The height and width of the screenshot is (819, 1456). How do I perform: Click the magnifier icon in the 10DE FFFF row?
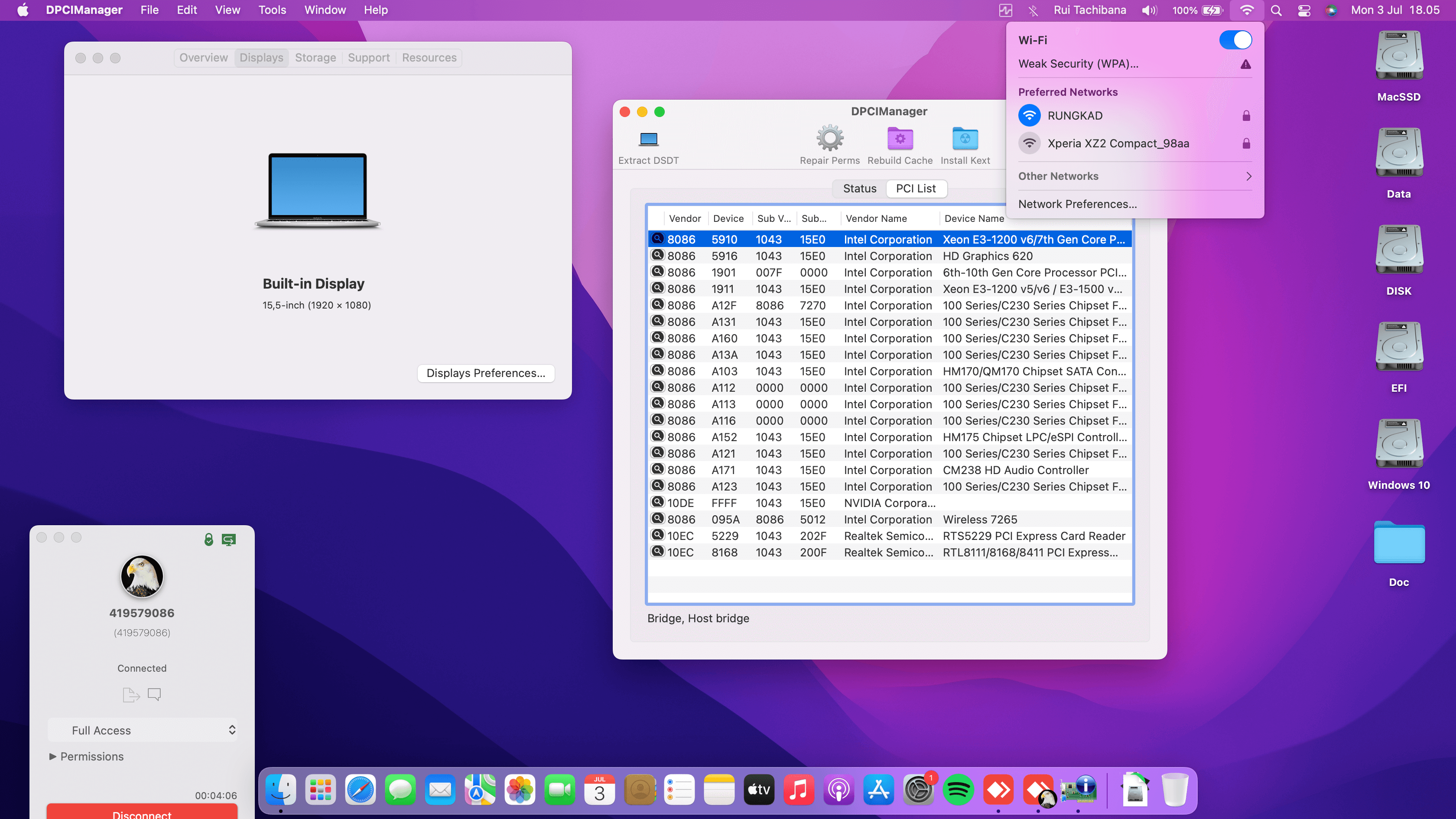(657, 502)
